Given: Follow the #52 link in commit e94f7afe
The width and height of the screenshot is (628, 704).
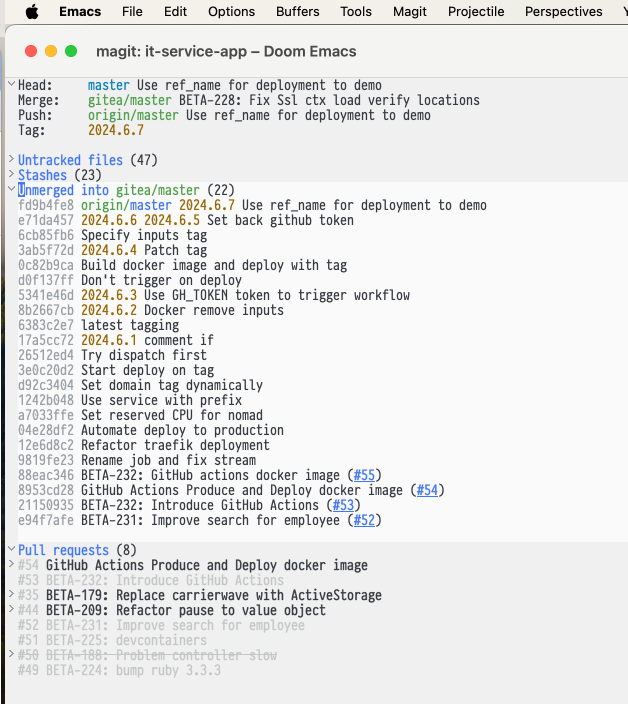Looking at the screenshot, I should pyautogui.click(x=364, y=520).
